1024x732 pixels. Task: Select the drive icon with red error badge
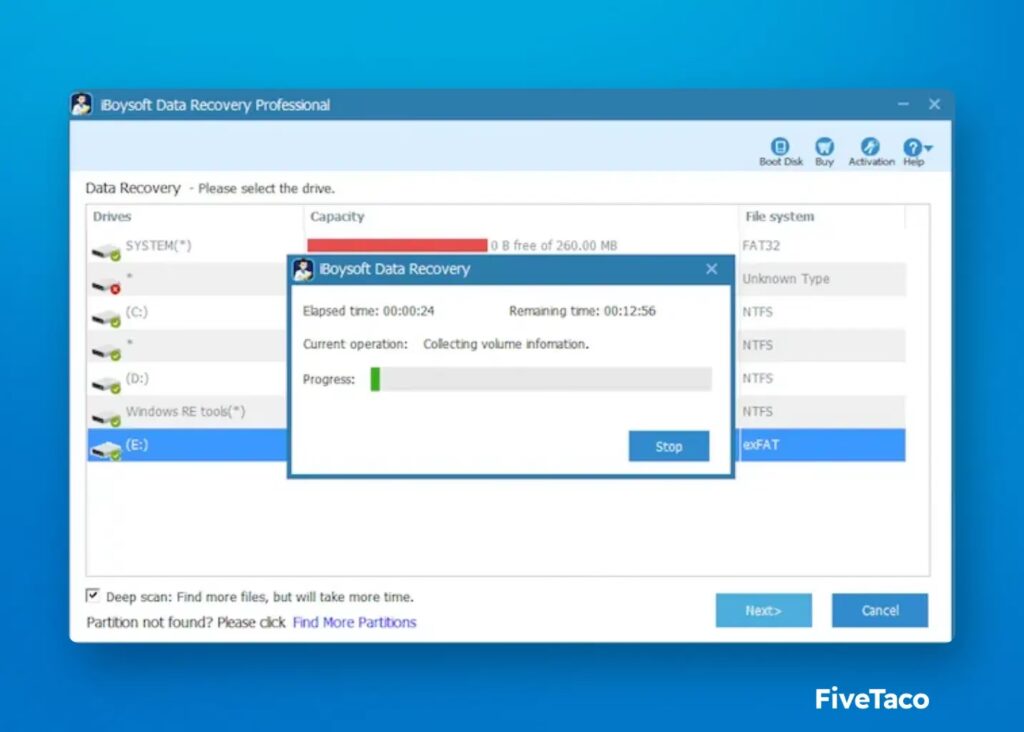(106, 284)
